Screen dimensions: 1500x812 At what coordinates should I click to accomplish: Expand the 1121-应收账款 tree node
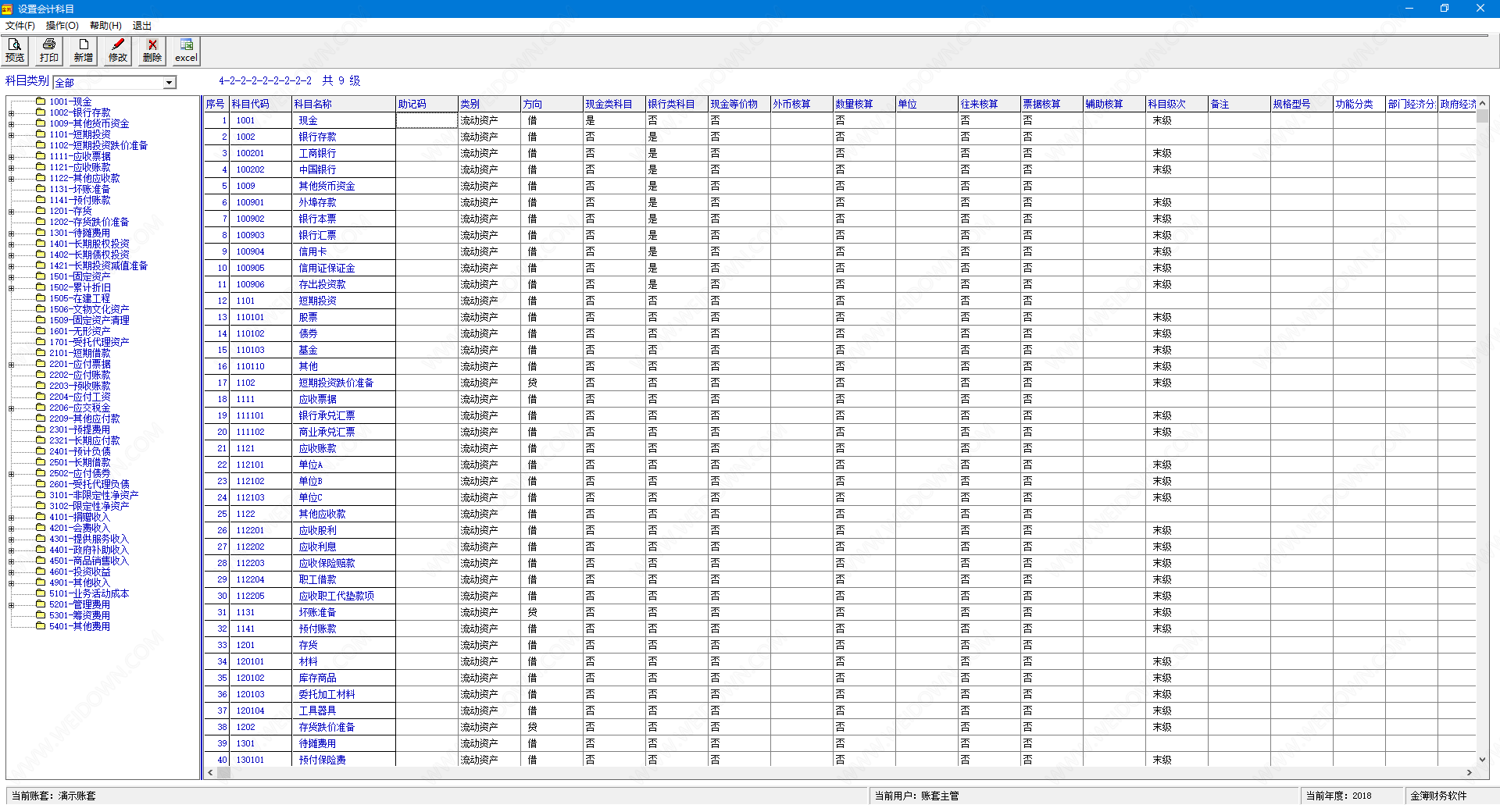(x=12, y=168)
